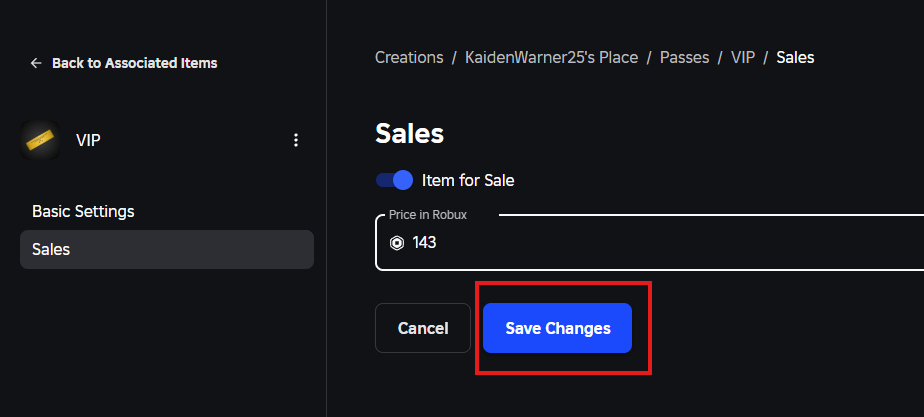Go back to Associated Items link text
Viewport: 924px width, 417px height.
click(x=134, y=63)
